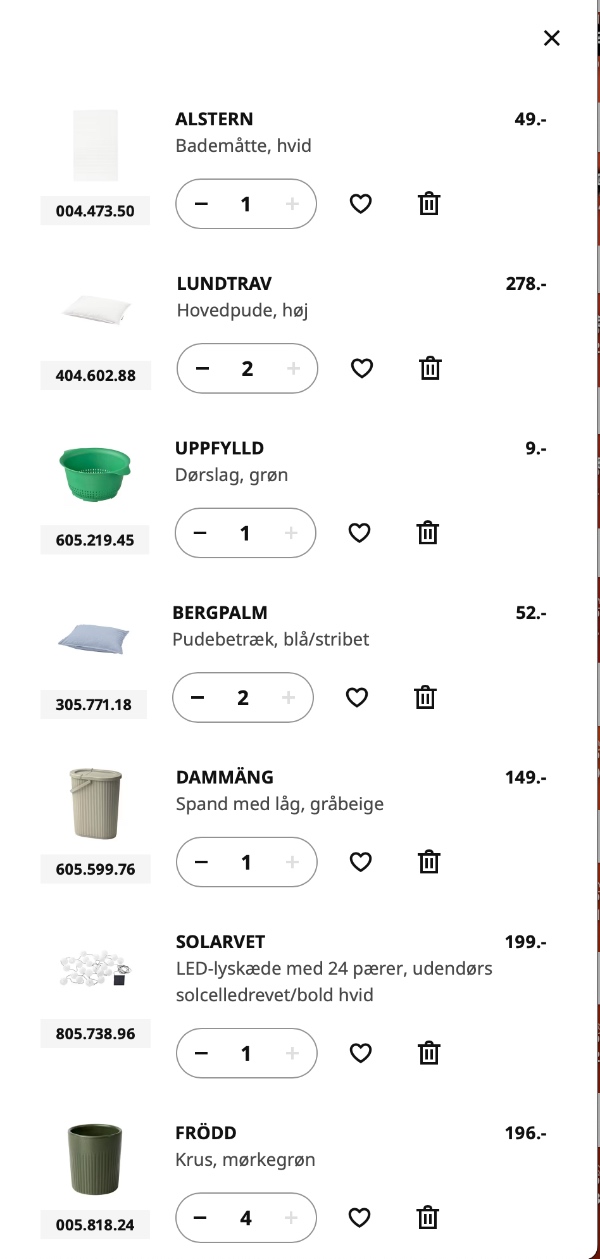Decrease LUNDTRAV quantity with minus

point(201,368)
